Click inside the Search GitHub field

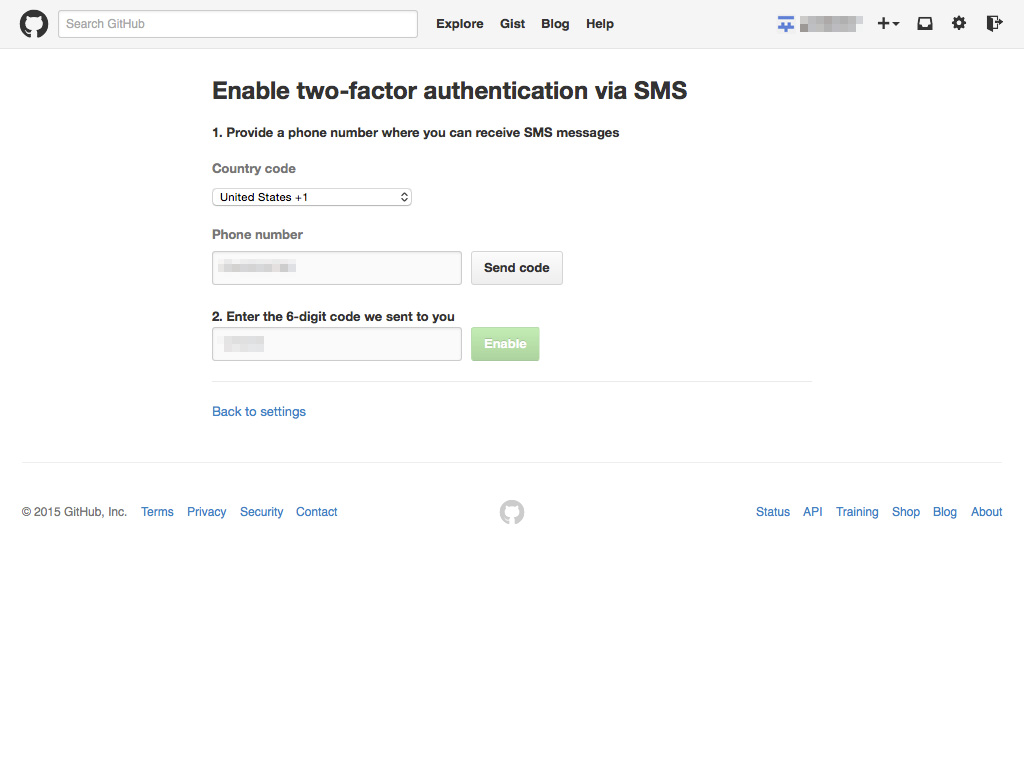pos(237,23)
